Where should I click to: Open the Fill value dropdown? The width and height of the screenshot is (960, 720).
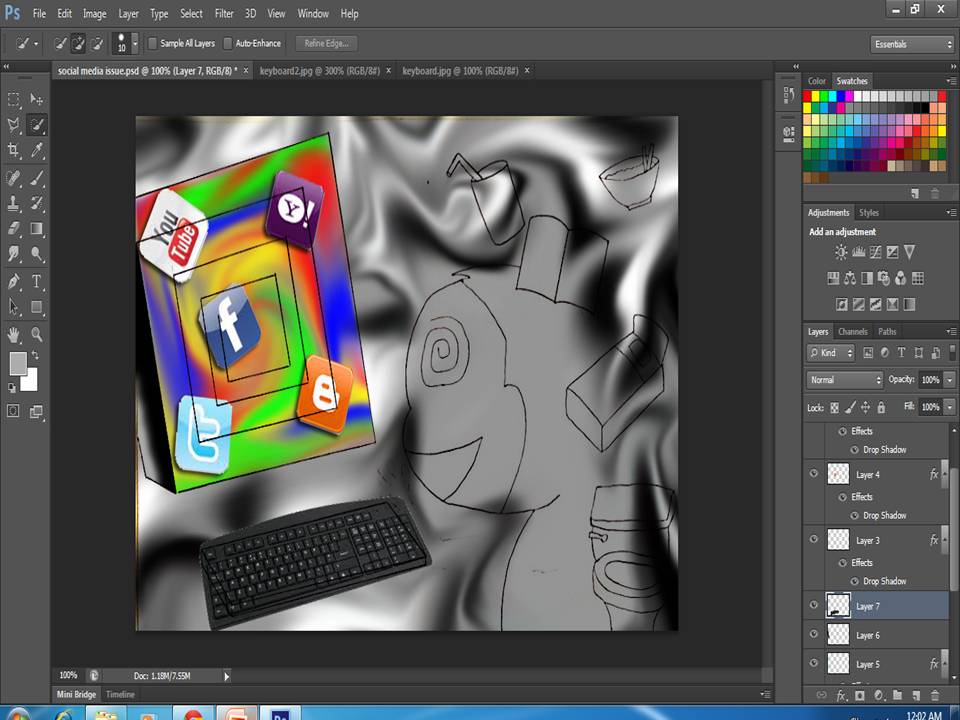coord(950,407)
